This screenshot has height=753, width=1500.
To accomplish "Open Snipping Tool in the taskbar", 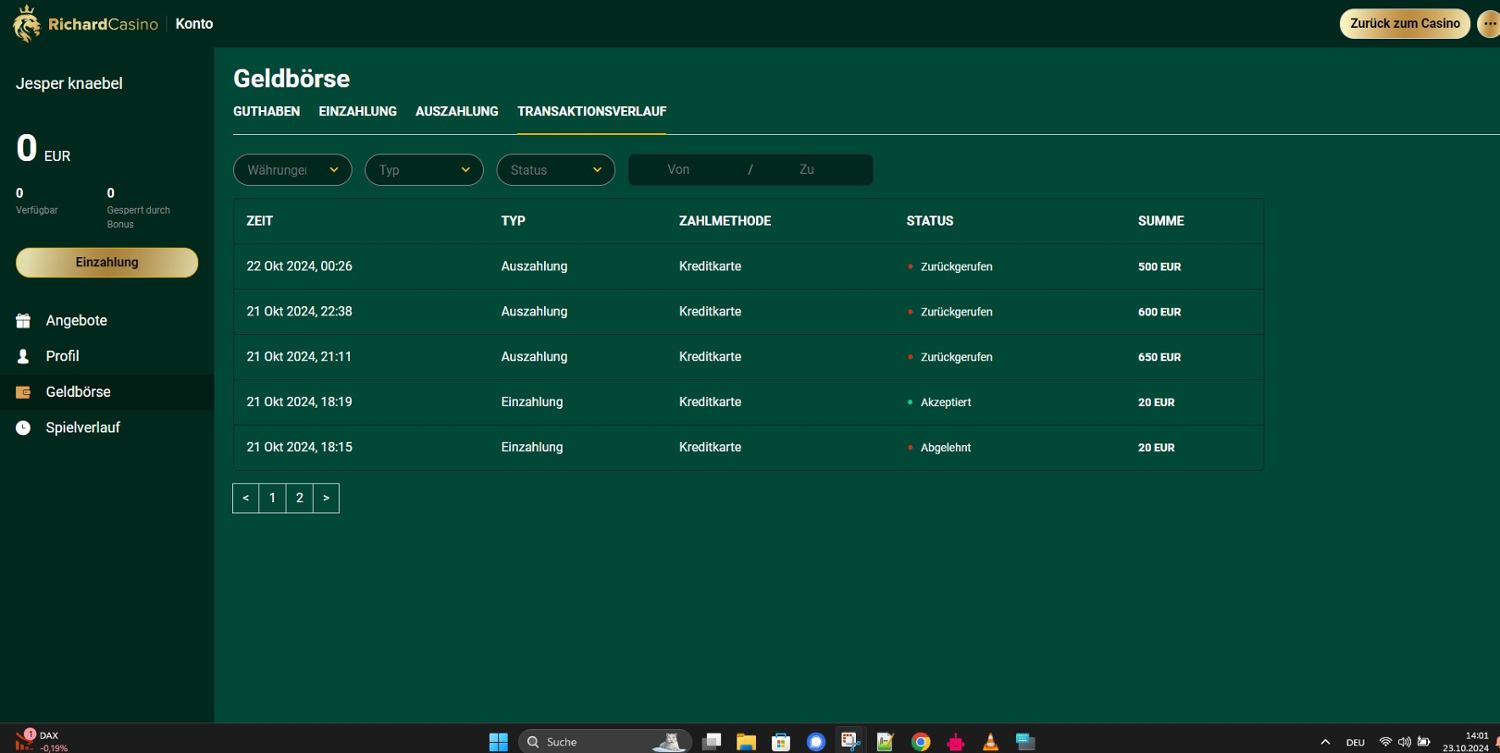I will click(850, 741).
